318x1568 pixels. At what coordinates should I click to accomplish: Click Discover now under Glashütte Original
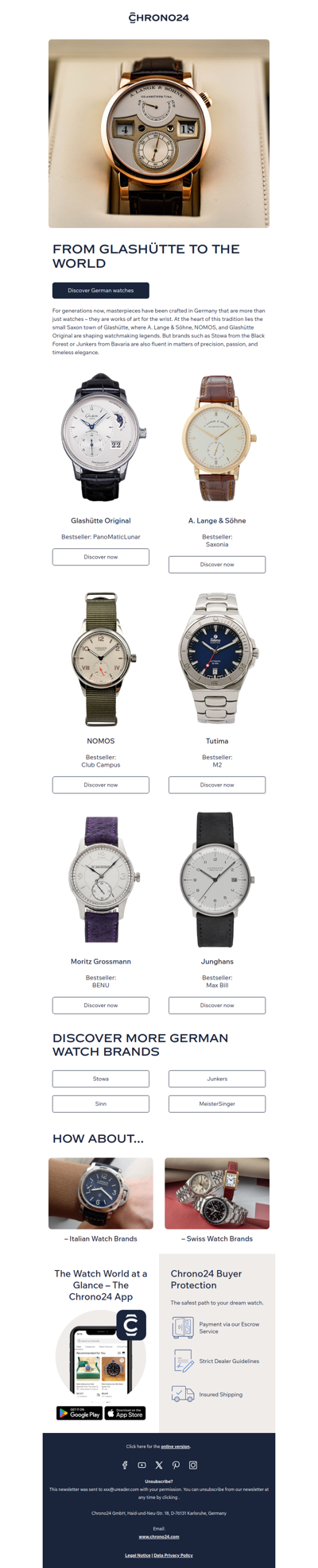(x=101, y=557)
